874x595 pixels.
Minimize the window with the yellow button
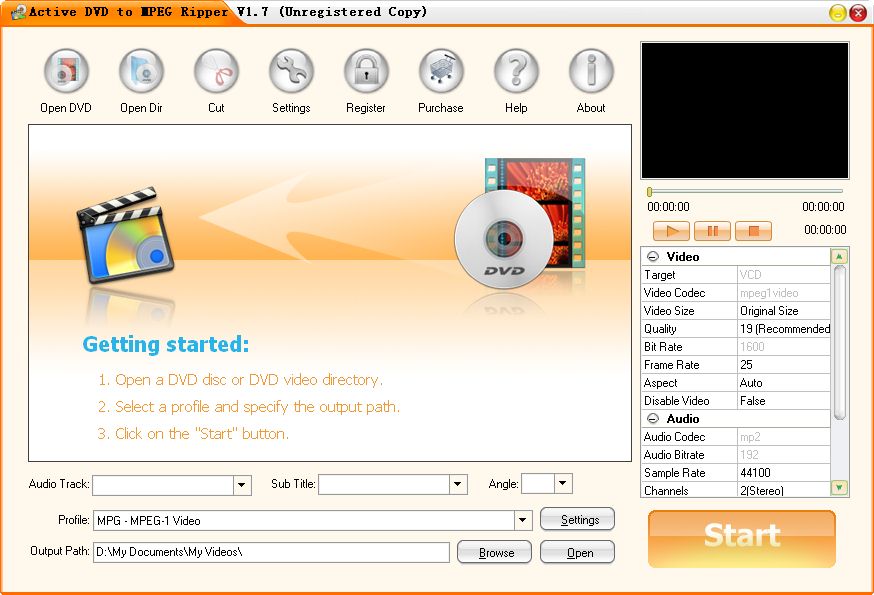coord(838,13)
